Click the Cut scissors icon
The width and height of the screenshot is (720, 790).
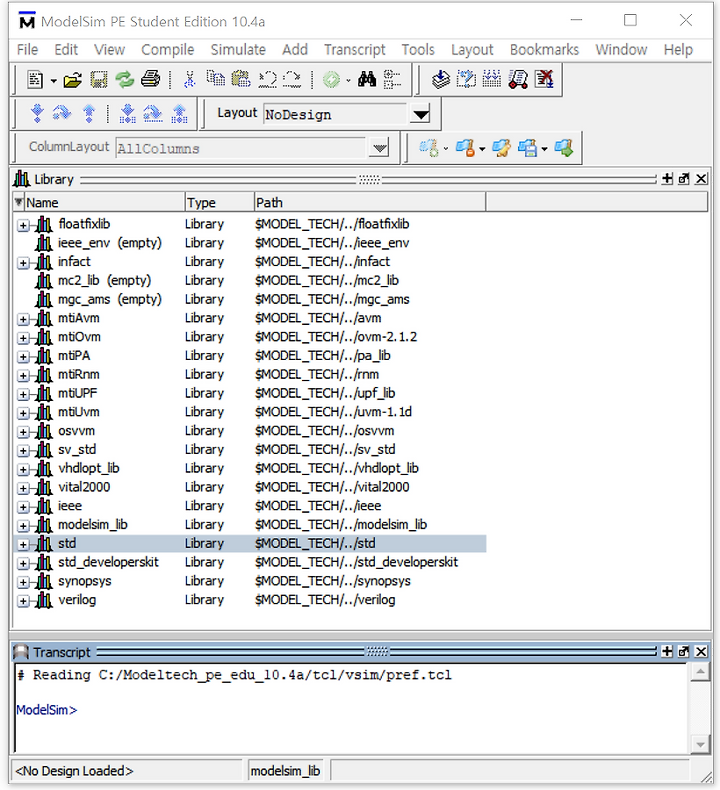pos(189,80)
